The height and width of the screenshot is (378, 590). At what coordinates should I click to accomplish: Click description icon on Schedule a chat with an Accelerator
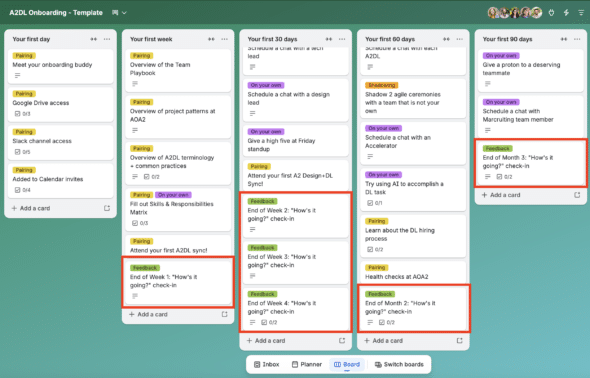click(x=370, y=156)
